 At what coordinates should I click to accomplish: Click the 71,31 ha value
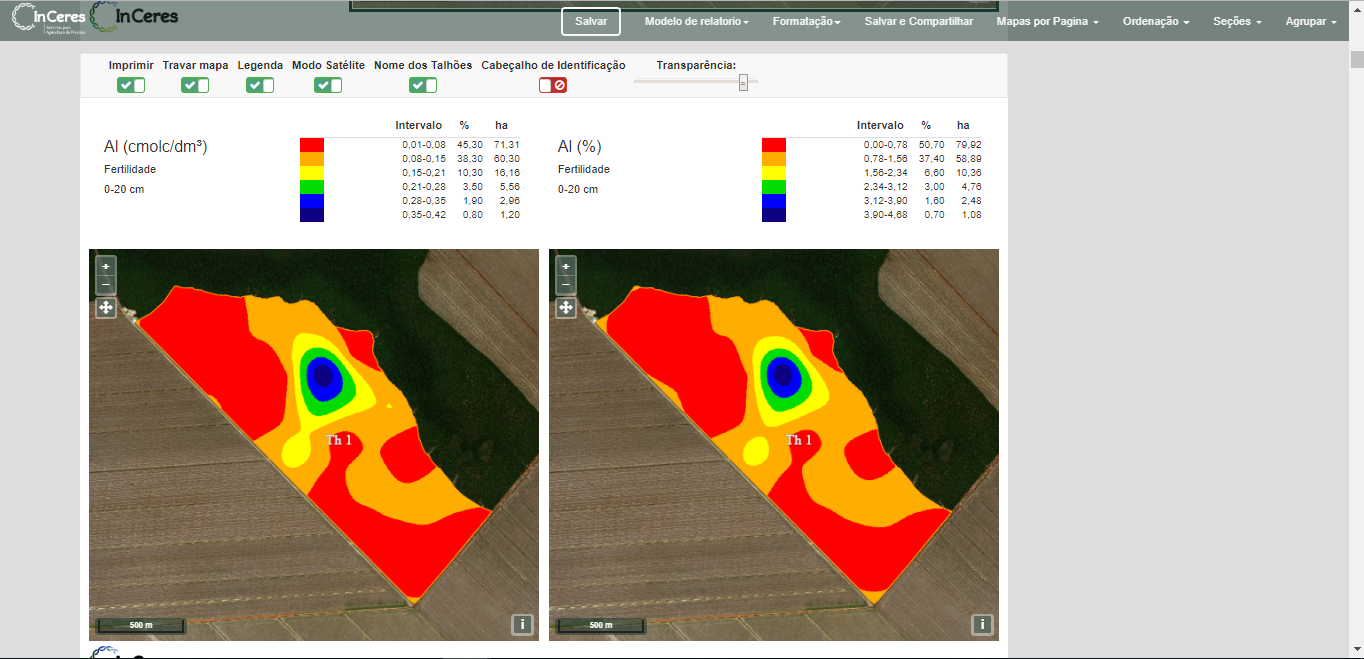click(x=507, y=145)
